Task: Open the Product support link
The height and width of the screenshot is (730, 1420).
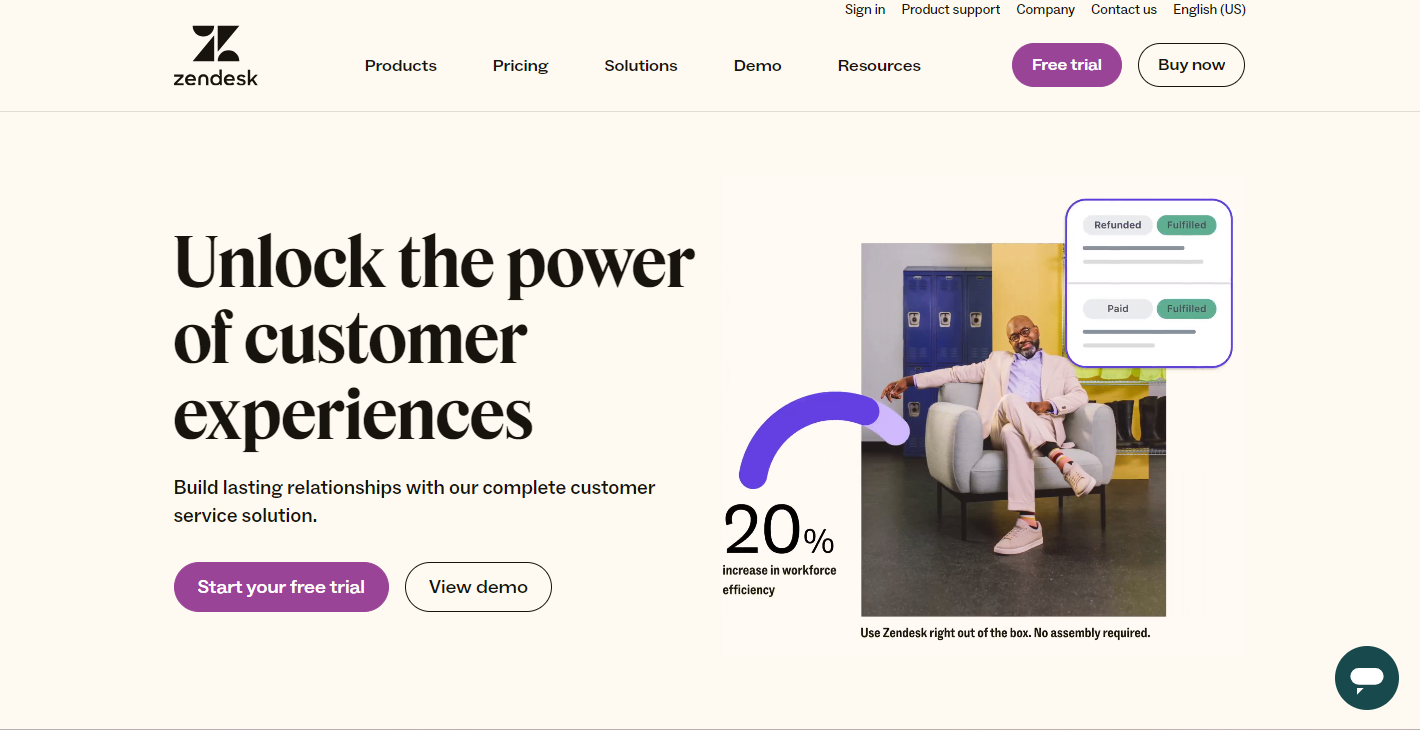Action: pos(951,10)
